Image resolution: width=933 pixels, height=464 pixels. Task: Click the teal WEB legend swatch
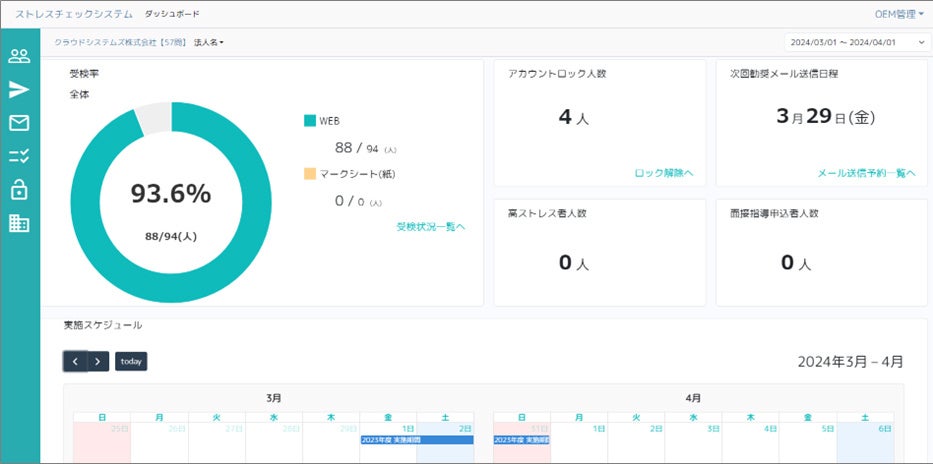310,121
